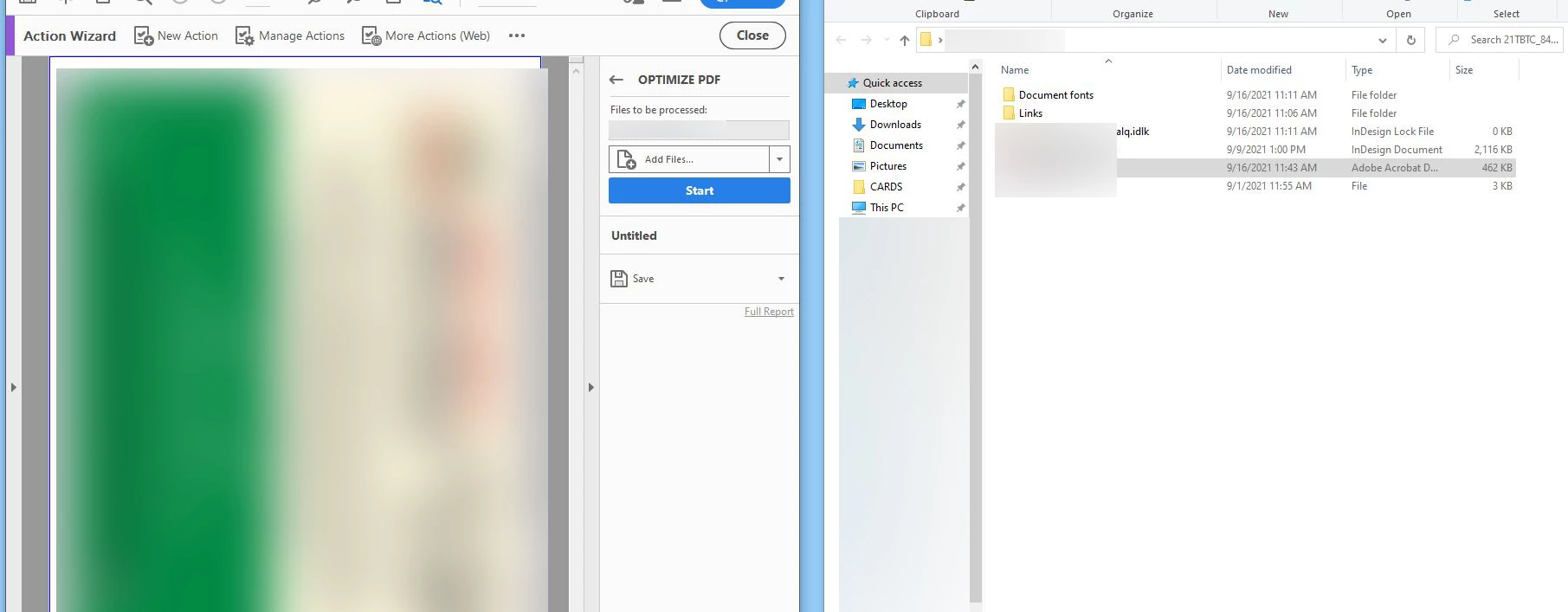Screen dimensions: 1568x612
Task: Click the Search box in File Explorer
Action: tap(1500, 40)
